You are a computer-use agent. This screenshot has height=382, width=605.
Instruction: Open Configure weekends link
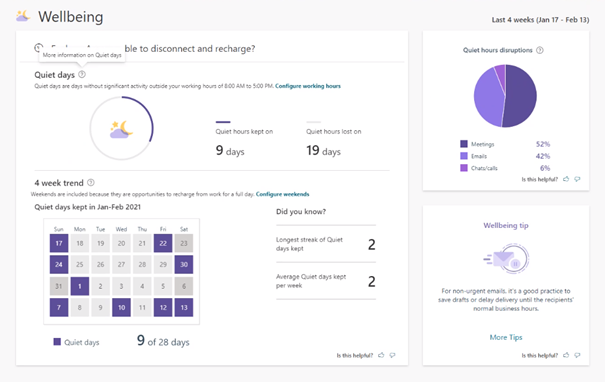tap(282, 194)
